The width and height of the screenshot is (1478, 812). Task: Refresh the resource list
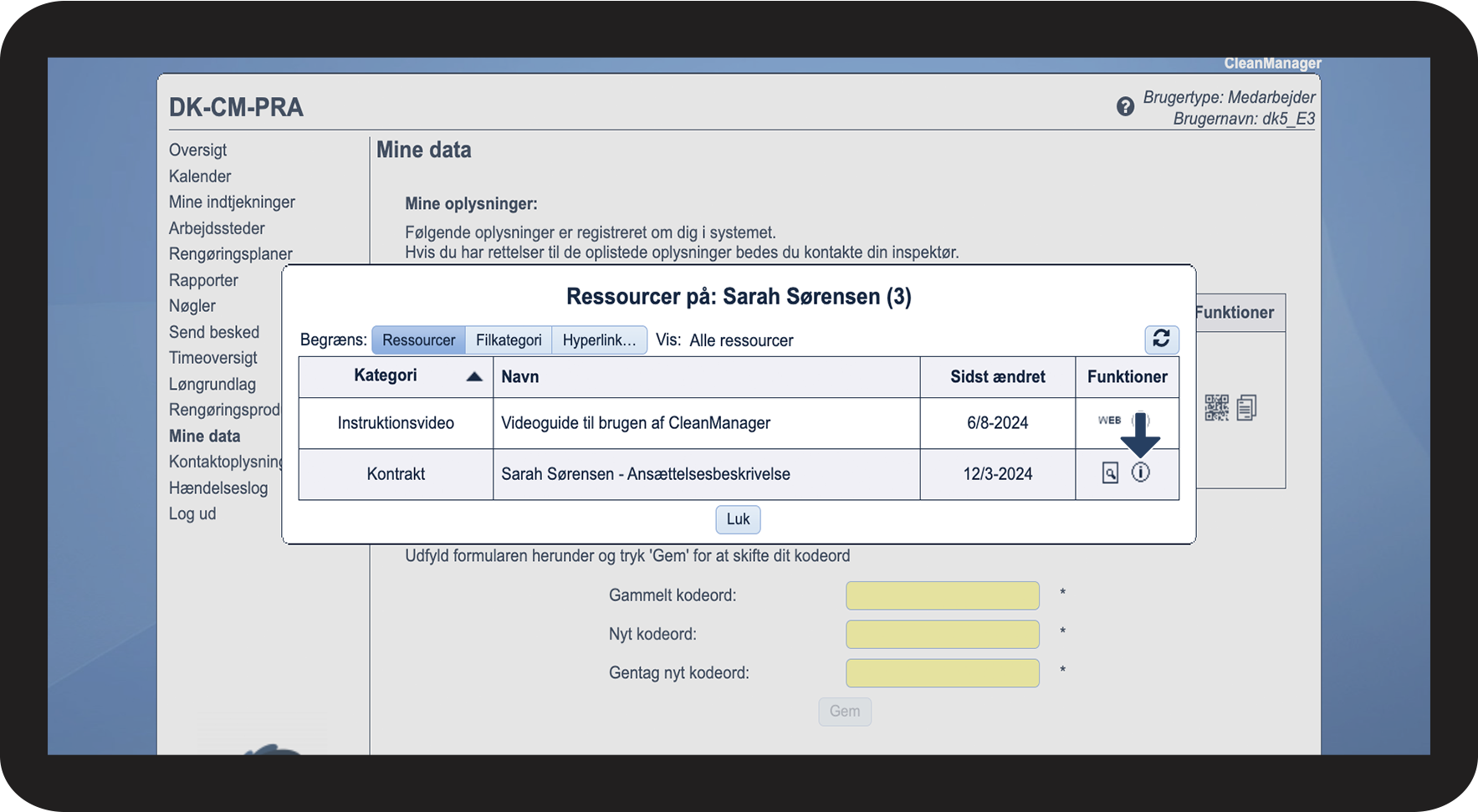[x=1161, y=339]
